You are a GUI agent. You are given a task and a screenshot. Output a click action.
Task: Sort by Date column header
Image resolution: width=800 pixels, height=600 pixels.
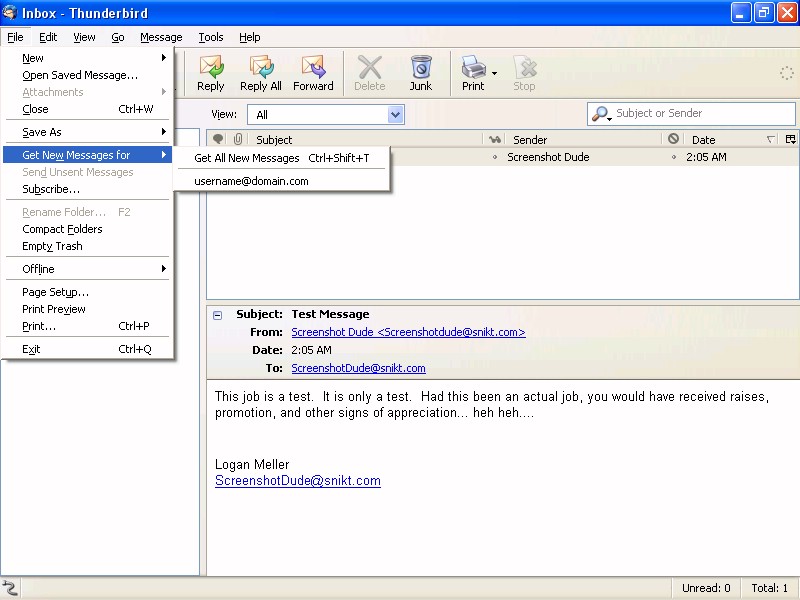[733, 139]
